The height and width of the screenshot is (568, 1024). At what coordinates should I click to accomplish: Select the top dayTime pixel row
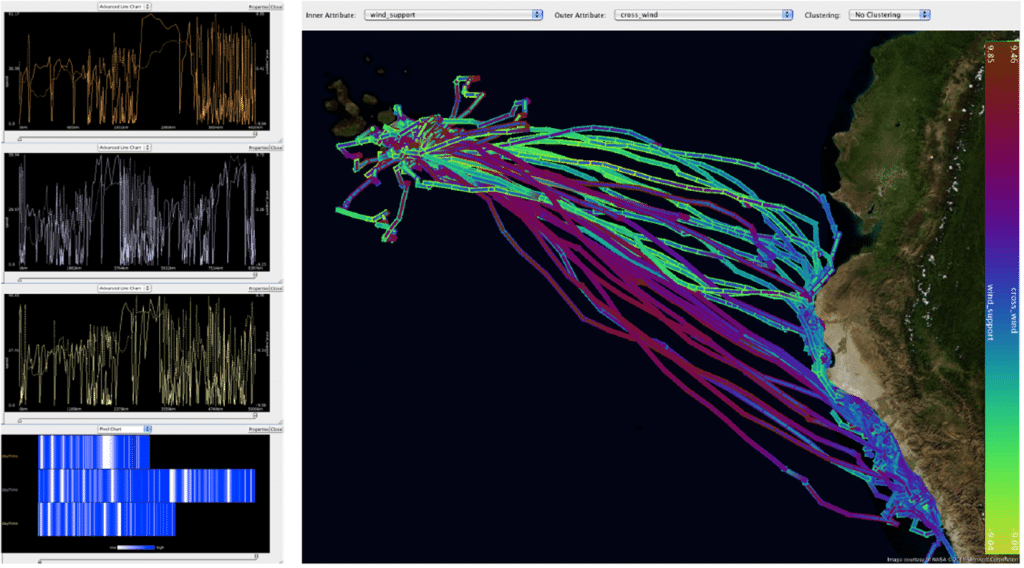click(94, 452)
